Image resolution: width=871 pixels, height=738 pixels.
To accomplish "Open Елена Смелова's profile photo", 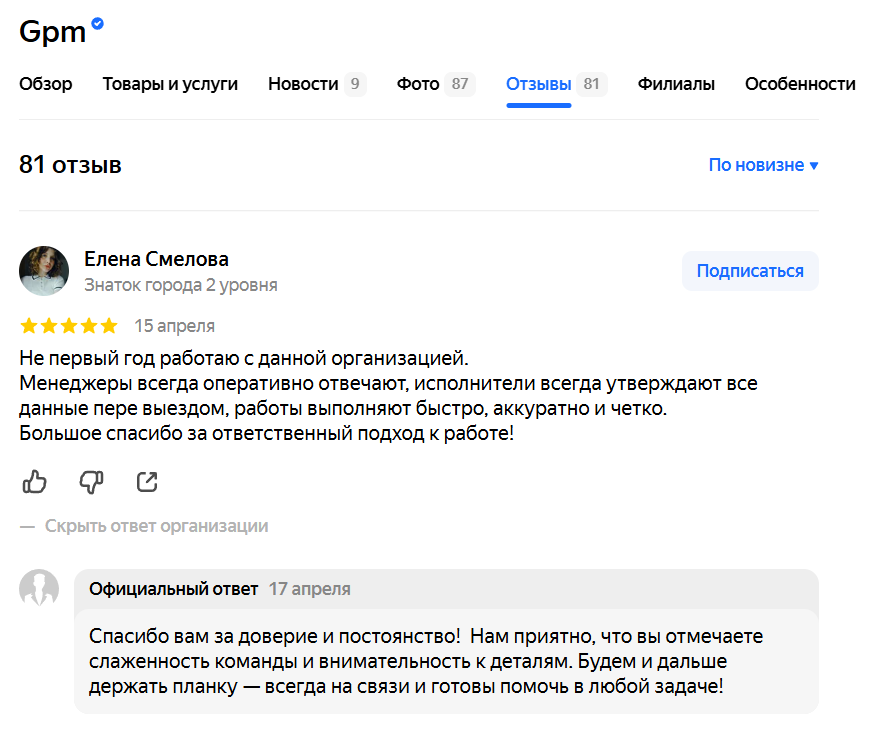I will point(44,271).
